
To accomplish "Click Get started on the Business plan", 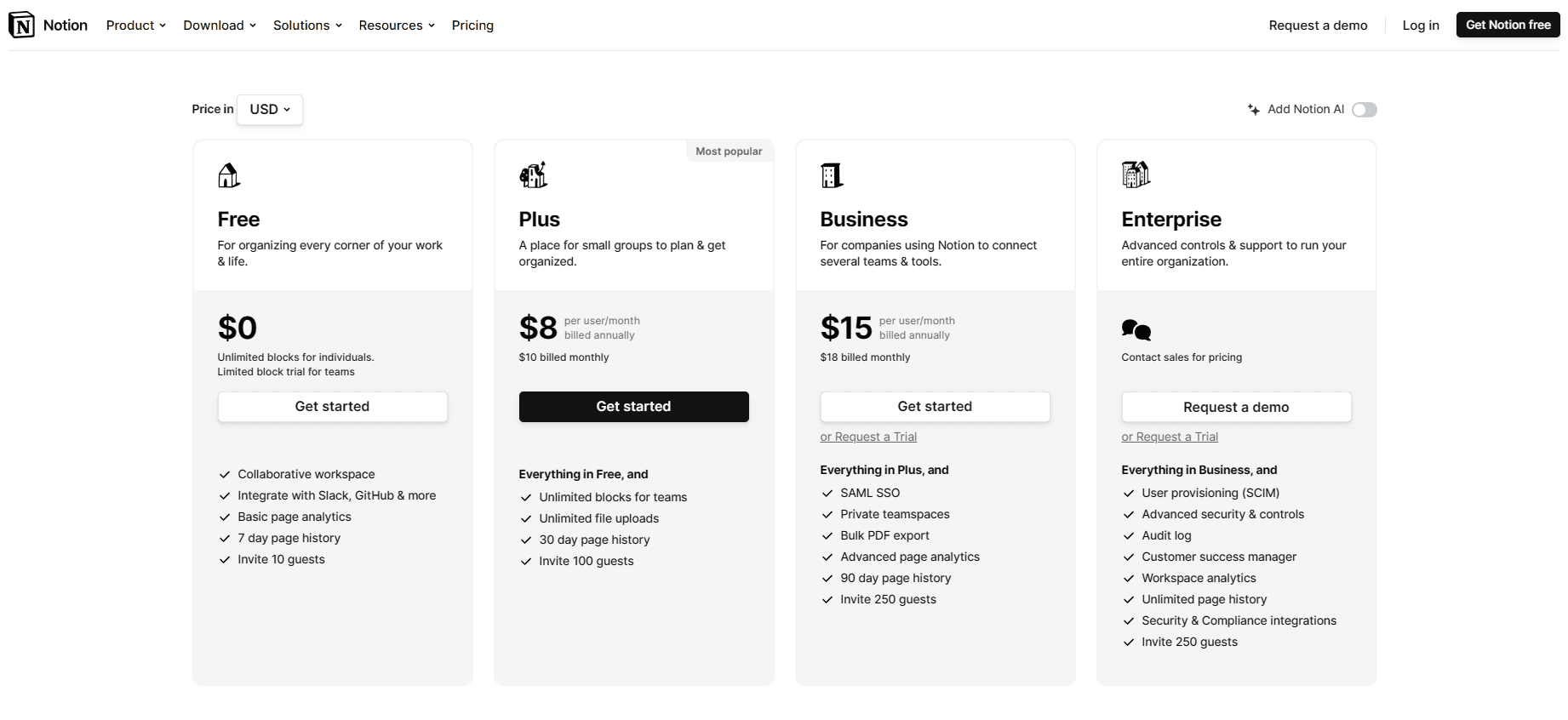I will (935, 407).
